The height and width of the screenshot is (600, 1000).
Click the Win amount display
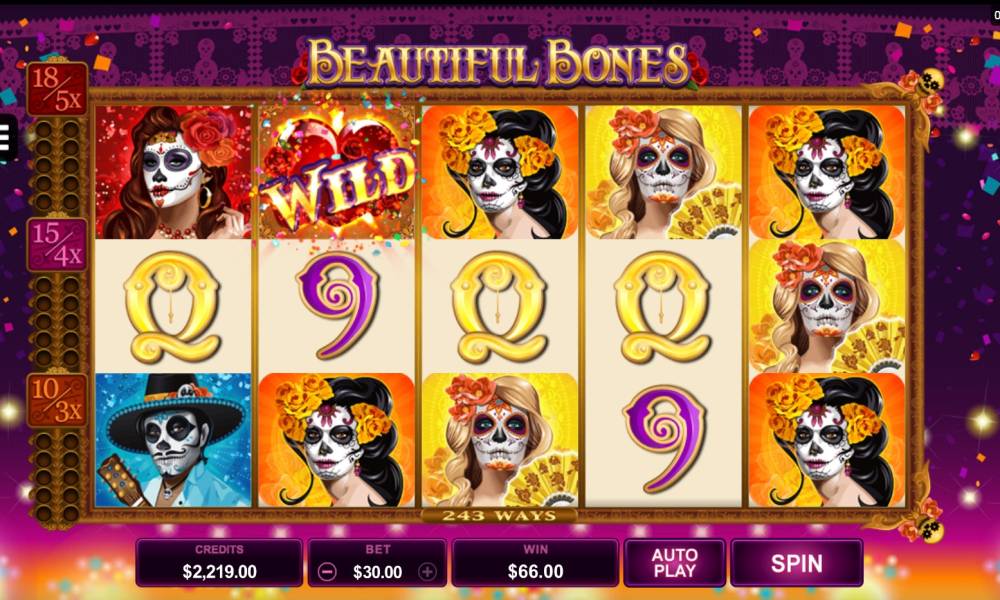pos(535,563)
